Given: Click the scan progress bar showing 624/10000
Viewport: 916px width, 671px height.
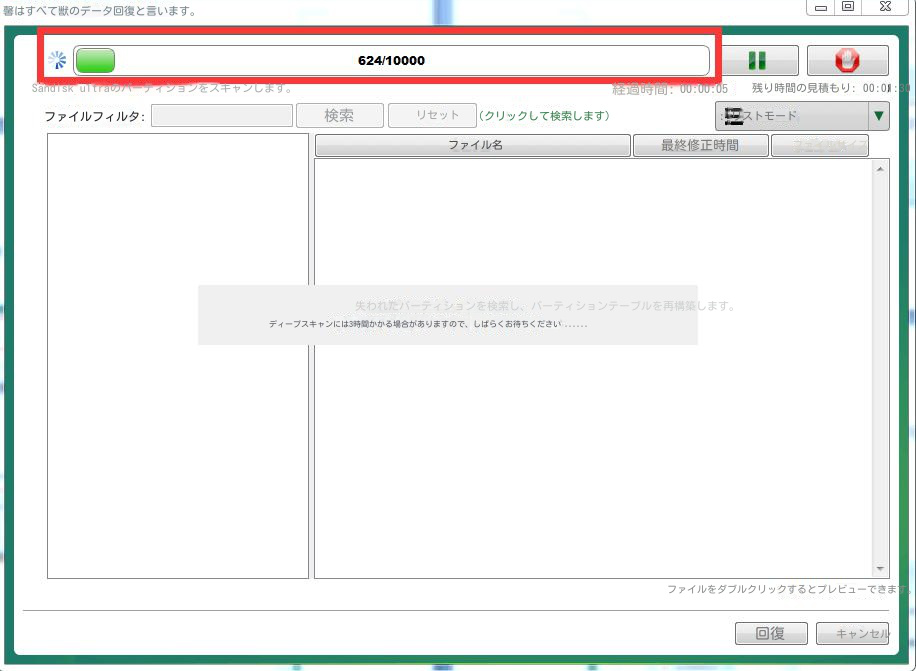Looking at the screenshot, I should [391, 60].
